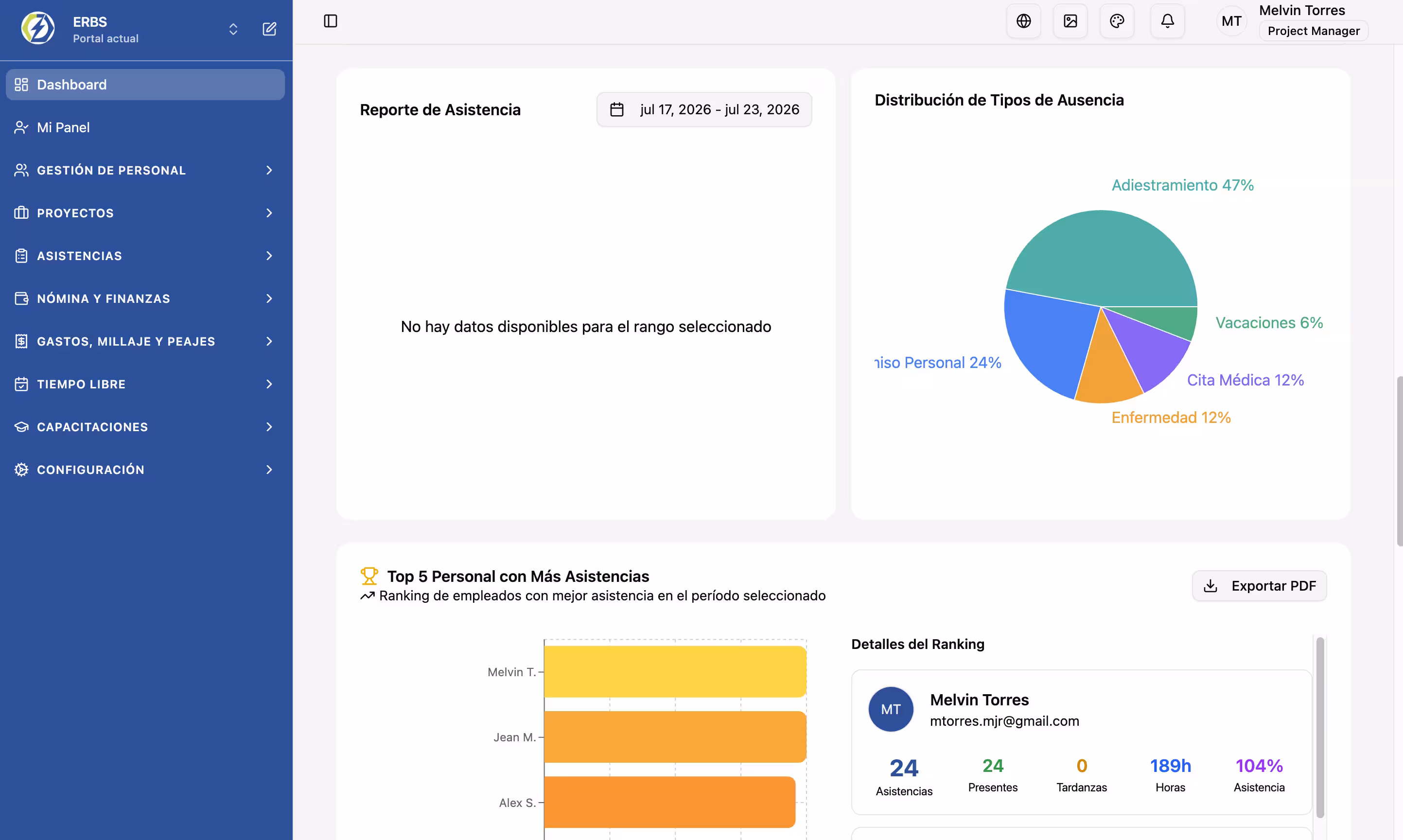
Task: Click the Capacitaciones graduation cap icon
Action: (x=21, y=427)
